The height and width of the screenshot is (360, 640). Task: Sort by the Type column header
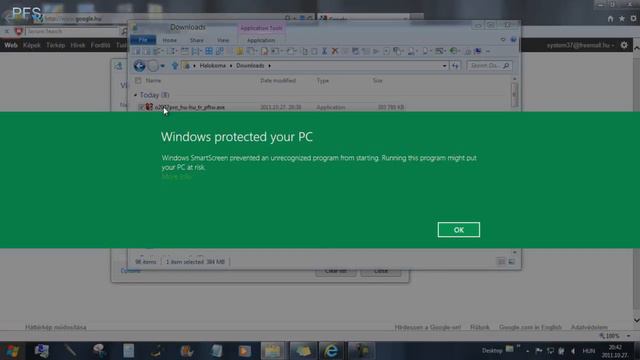pos(322,80)
